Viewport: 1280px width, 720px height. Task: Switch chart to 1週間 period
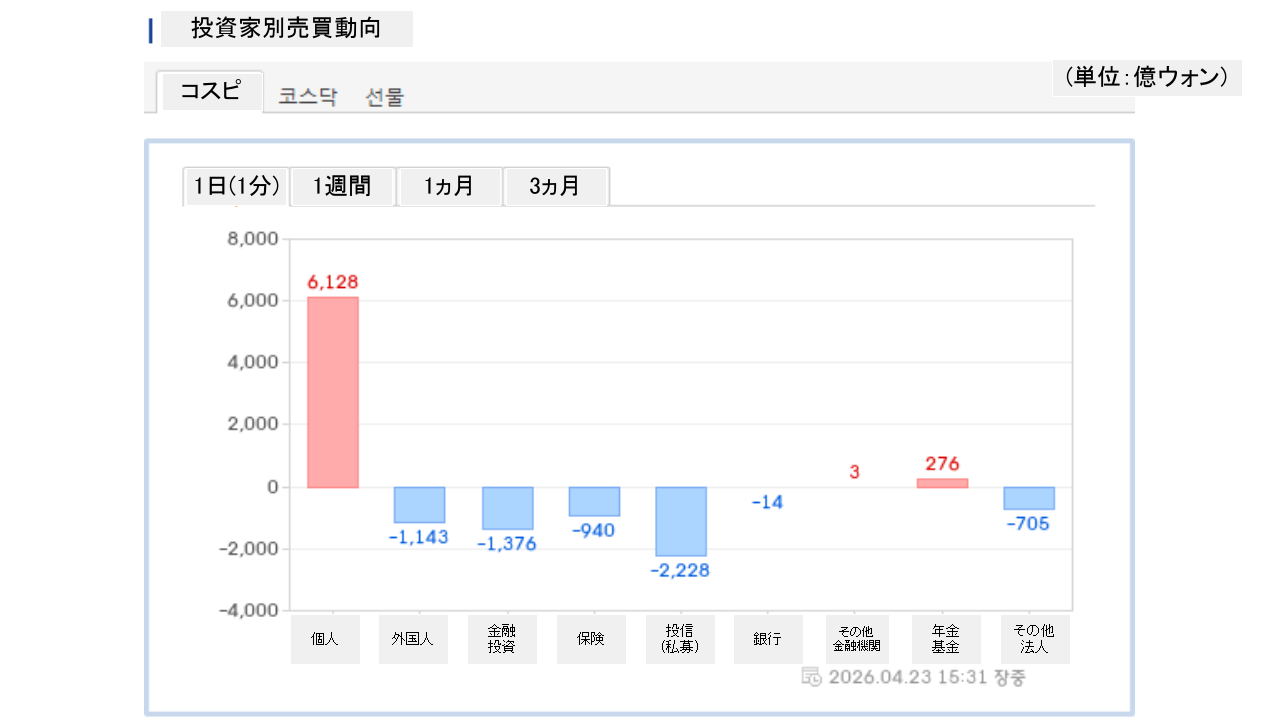tap(342, 186)
